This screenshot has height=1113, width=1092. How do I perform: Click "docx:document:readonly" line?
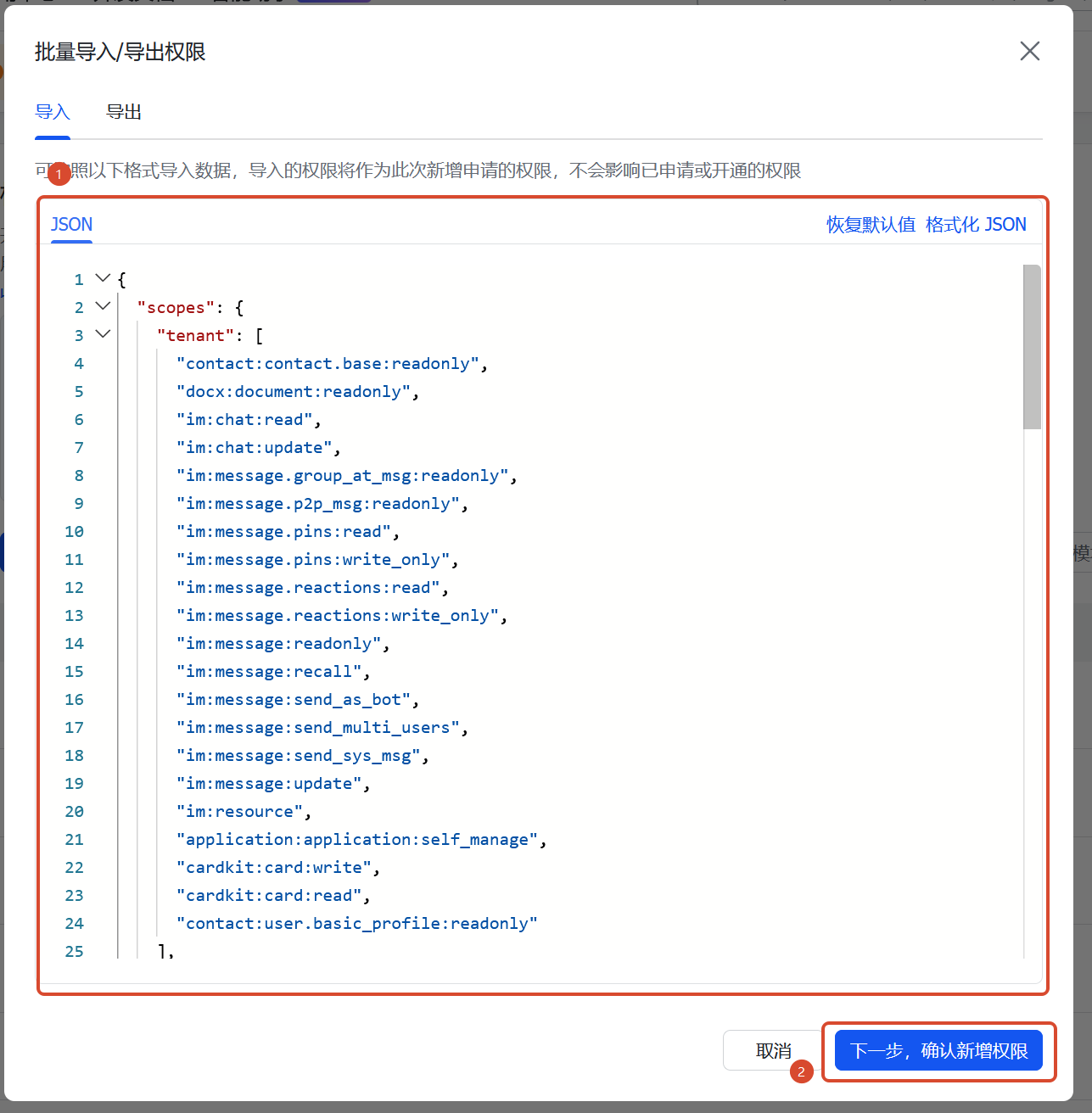click(x=294, y=392)
